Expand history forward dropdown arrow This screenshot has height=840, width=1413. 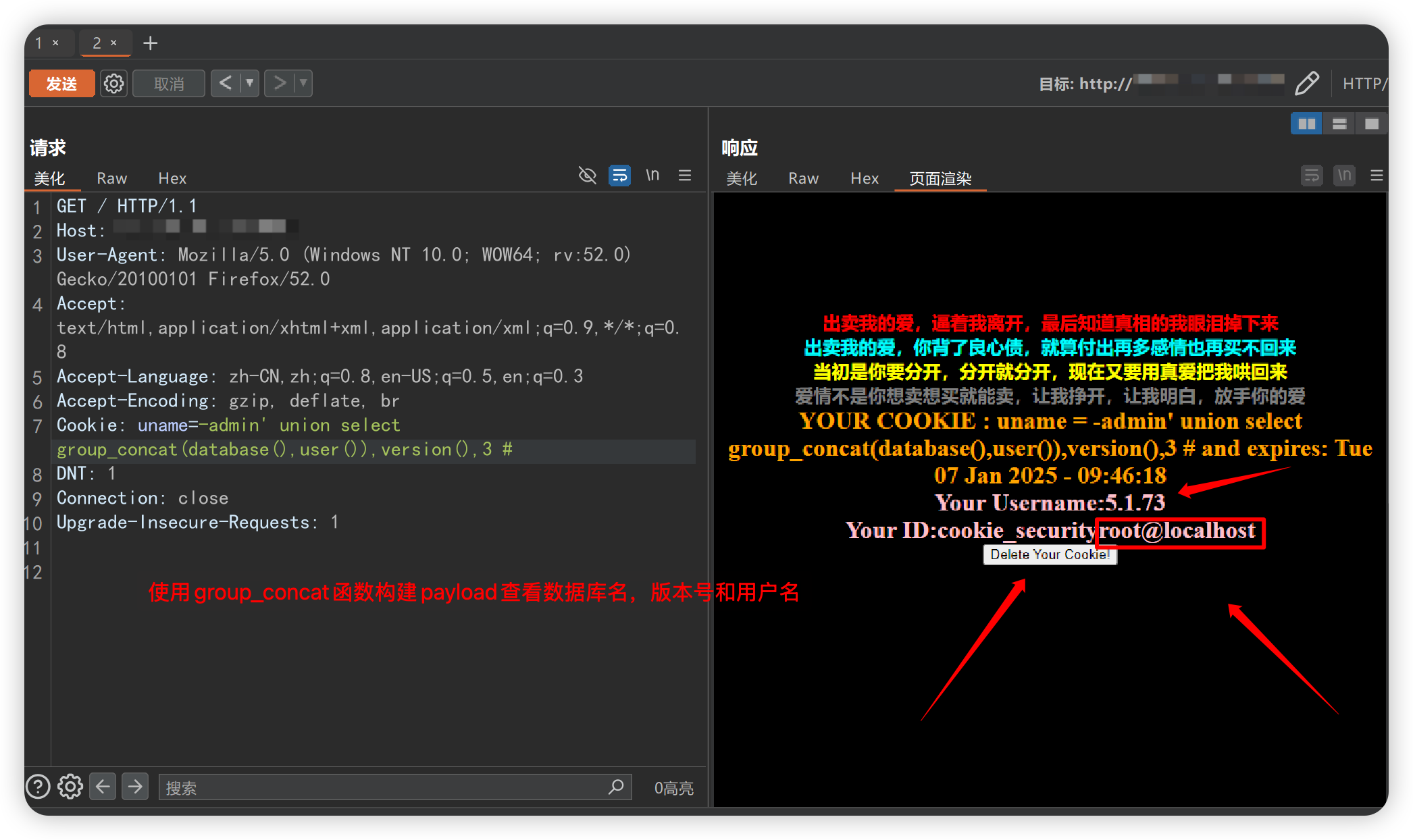[303, 83]
